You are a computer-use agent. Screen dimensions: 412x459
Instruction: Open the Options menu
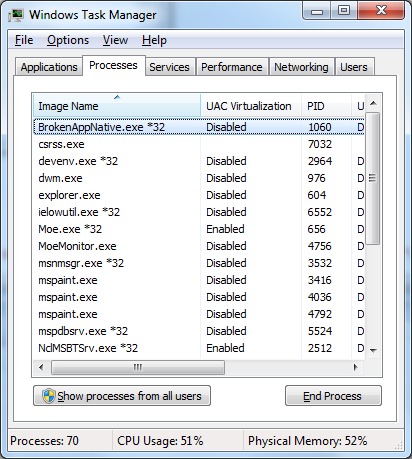(68, 40)
